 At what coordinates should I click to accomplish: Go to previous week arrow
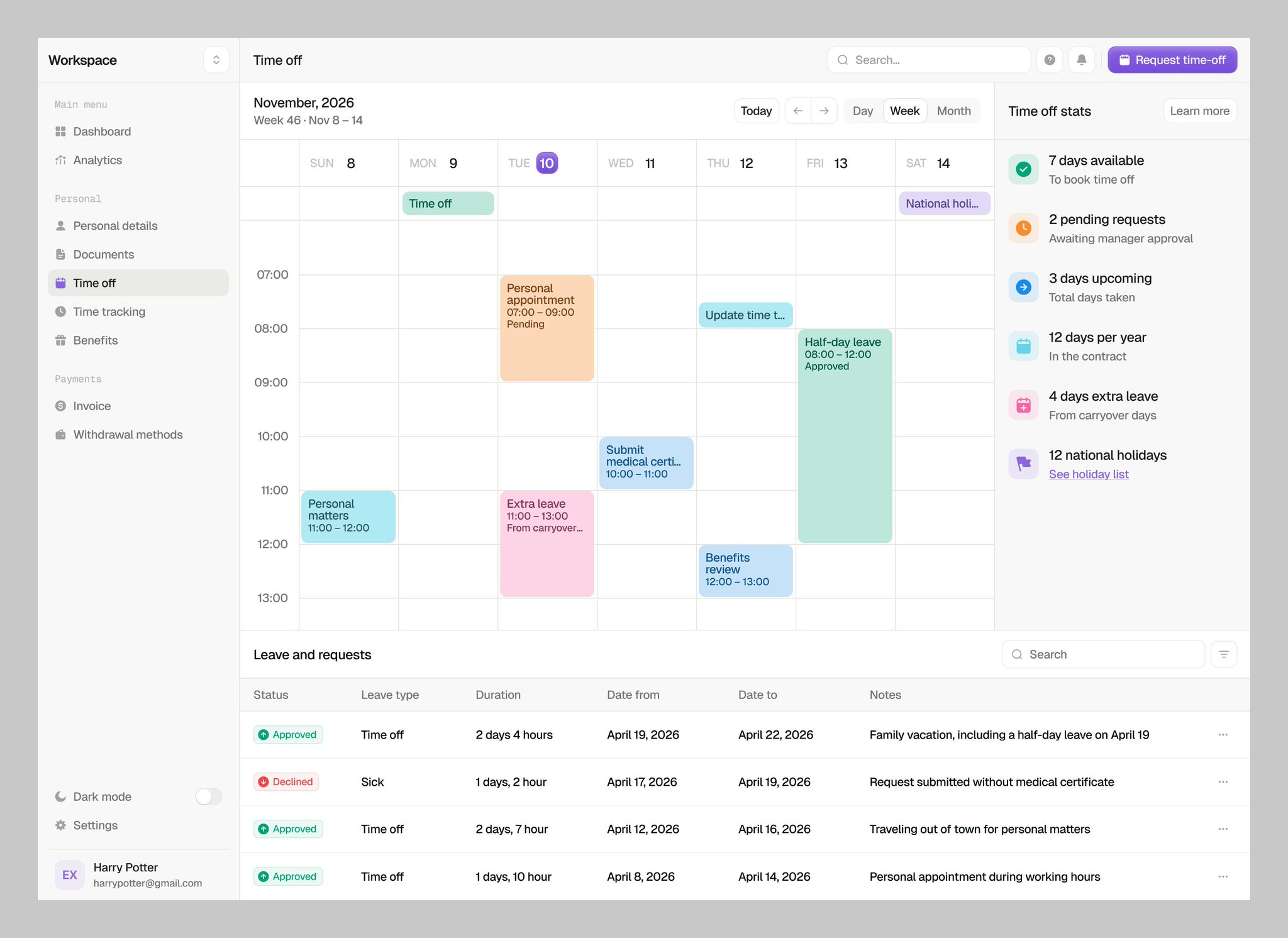click(x=798, y=111)
